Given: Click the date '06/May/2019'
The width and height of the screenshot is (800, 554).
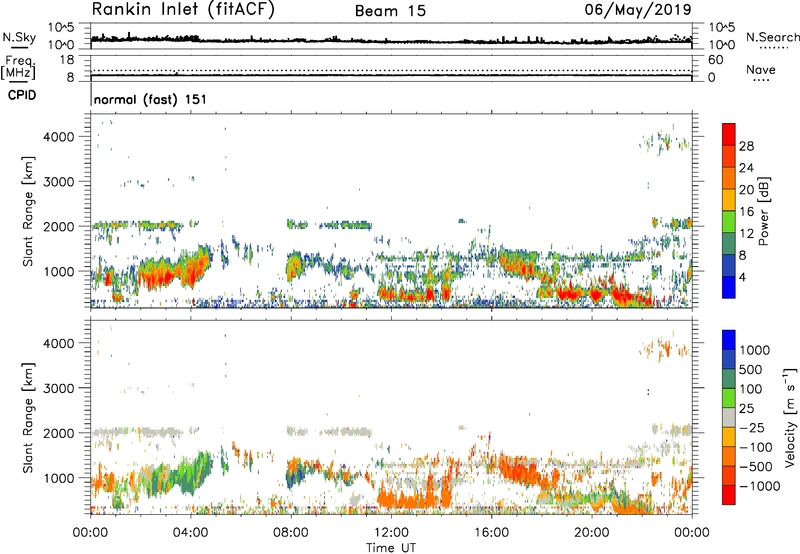Looking at the screenshot, I should click(x=638, y=9).
